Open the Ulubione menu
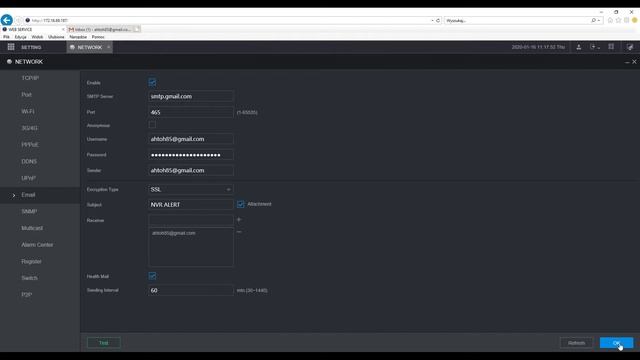This screenshot has height=360, width=640. coord(56,37)
